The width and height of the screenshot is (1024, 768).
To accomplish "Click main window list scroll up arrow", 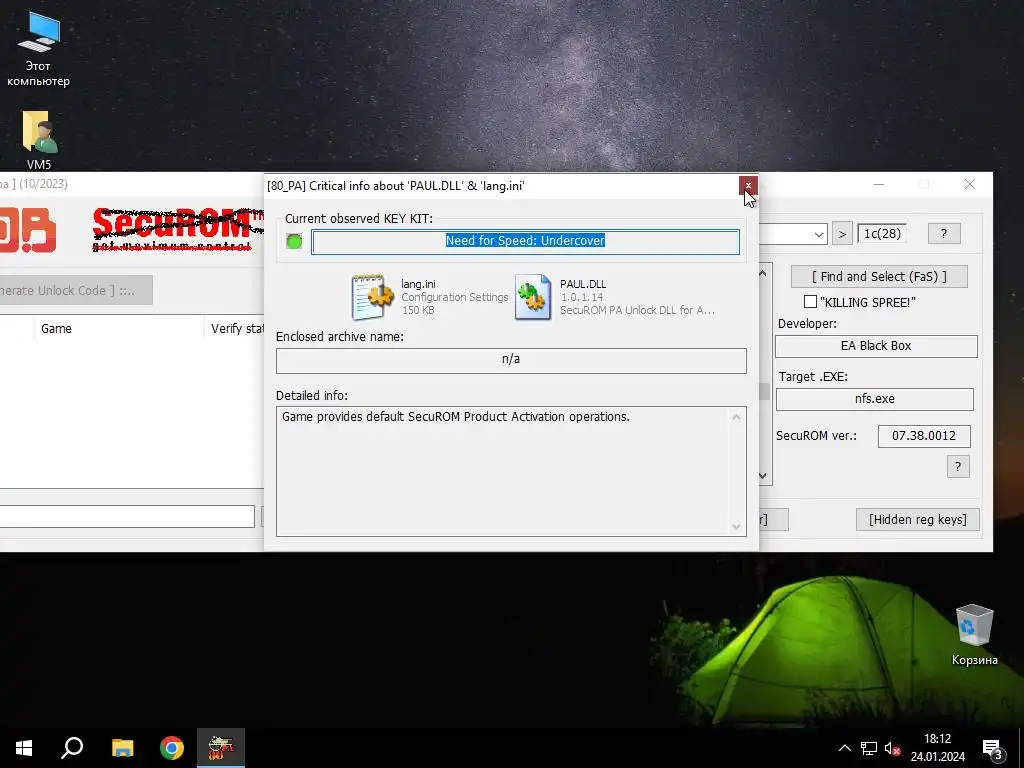I will tap(763, 274).
